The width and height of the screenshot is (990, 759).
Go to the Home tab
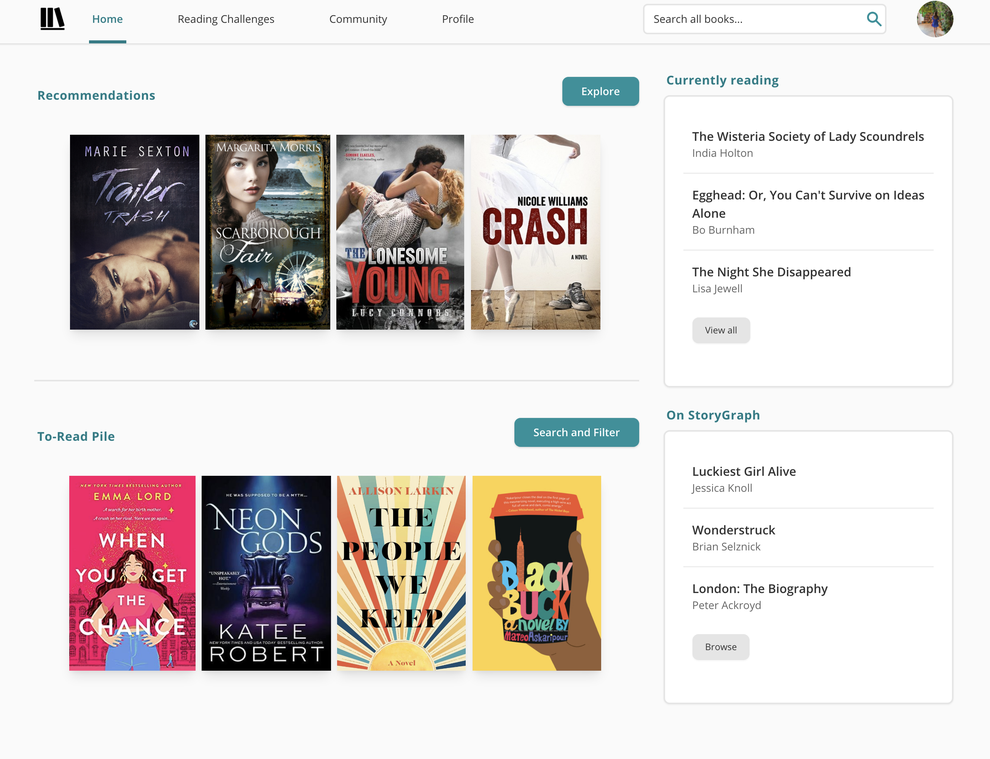click(107, 19)
